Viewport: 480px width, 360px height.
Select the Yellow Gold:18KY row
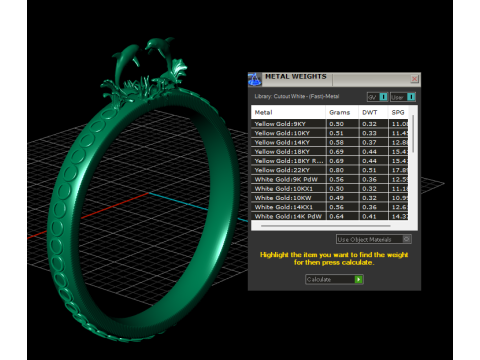tap(329, 152)
